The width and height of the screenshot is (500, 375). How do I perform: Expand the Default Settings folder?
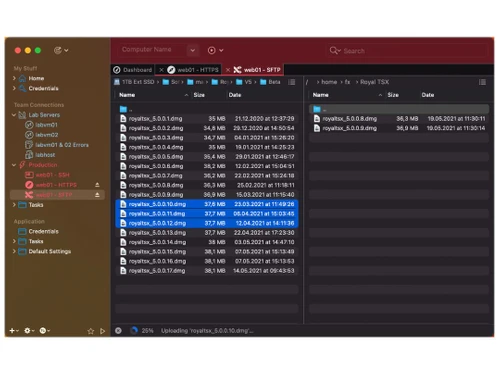14,251
